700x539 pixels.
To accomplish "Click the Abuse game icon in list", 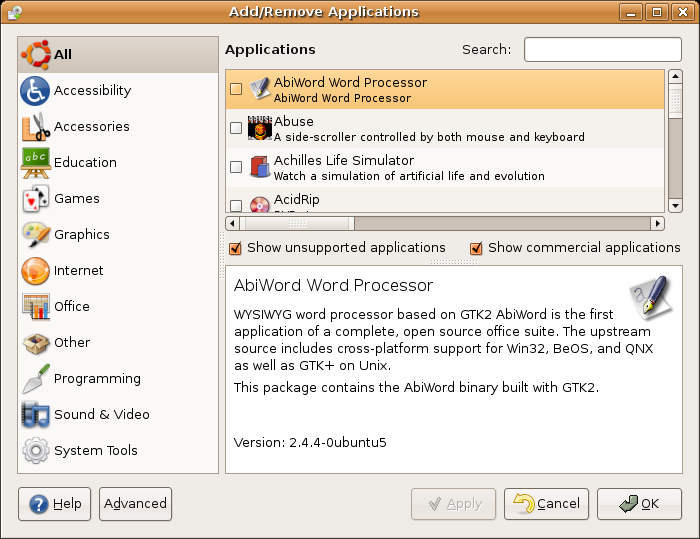I will point(259,128).
